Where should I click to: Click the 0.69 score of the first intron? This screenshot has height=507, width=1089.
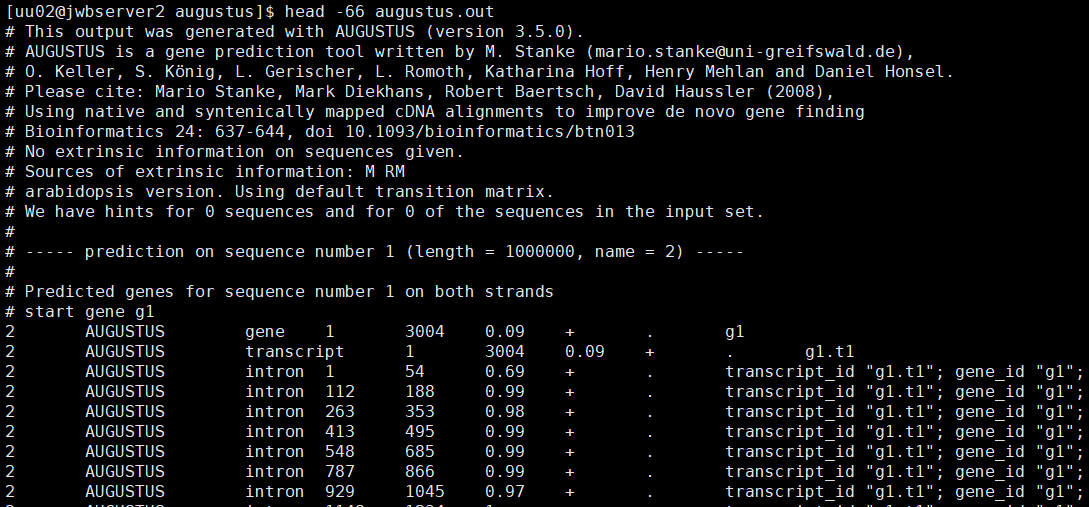pos(504,371)
